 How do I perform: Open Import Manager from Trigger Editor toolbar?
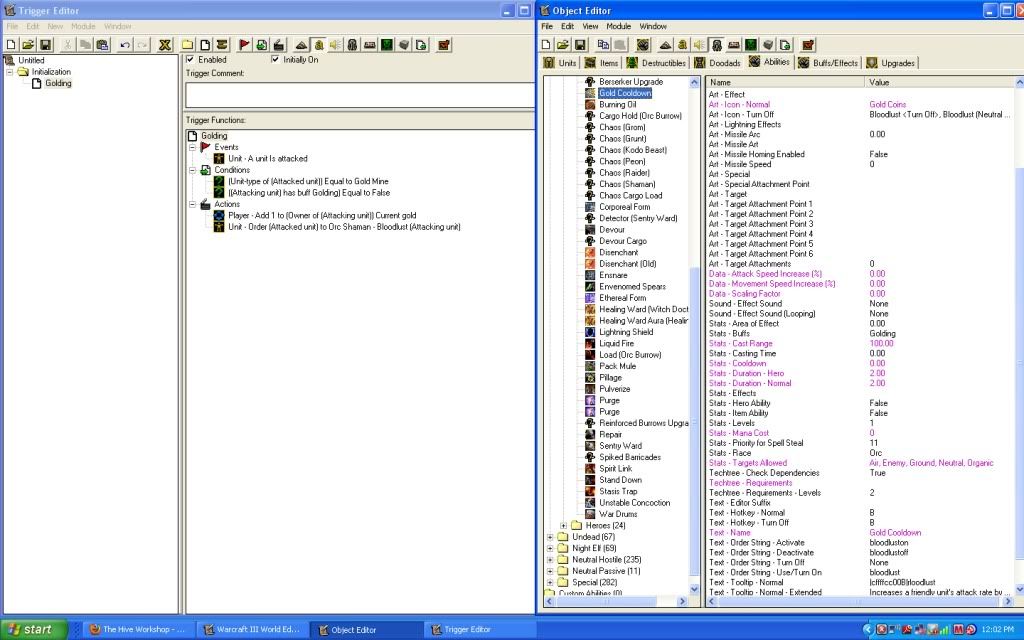421,44
